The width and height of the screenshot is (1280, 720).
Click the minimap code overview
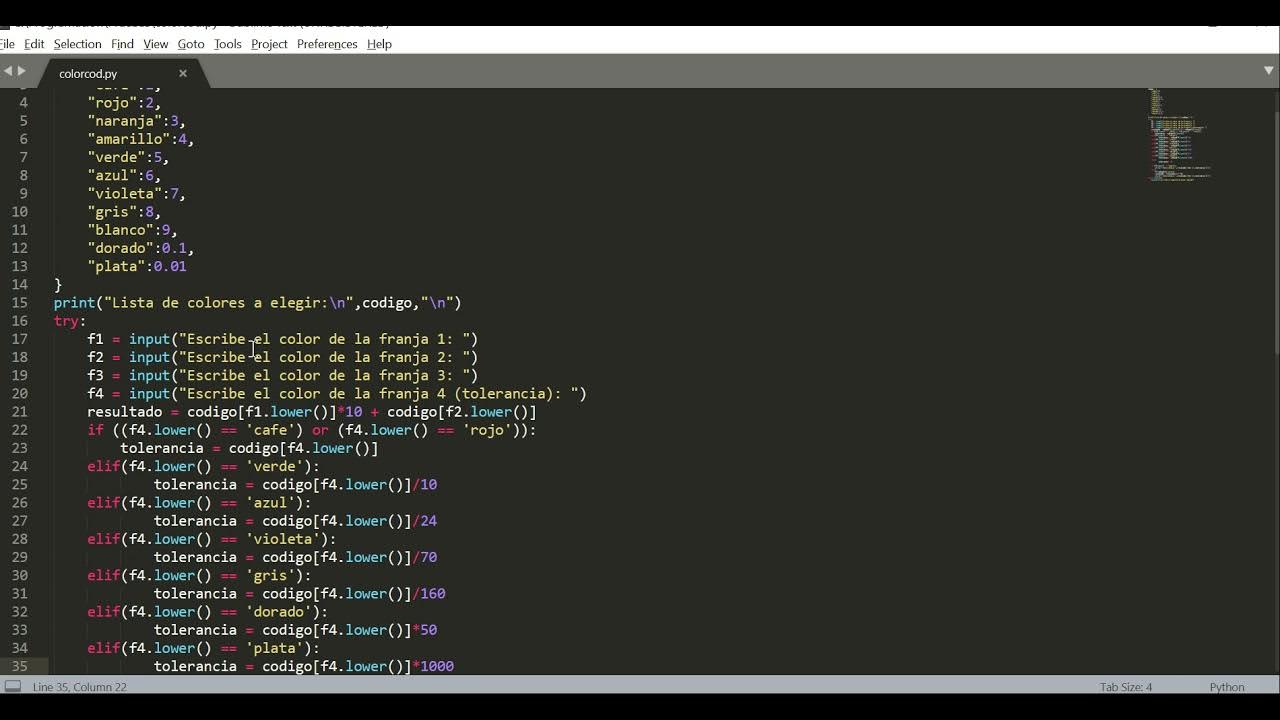tap(1180, 135)
